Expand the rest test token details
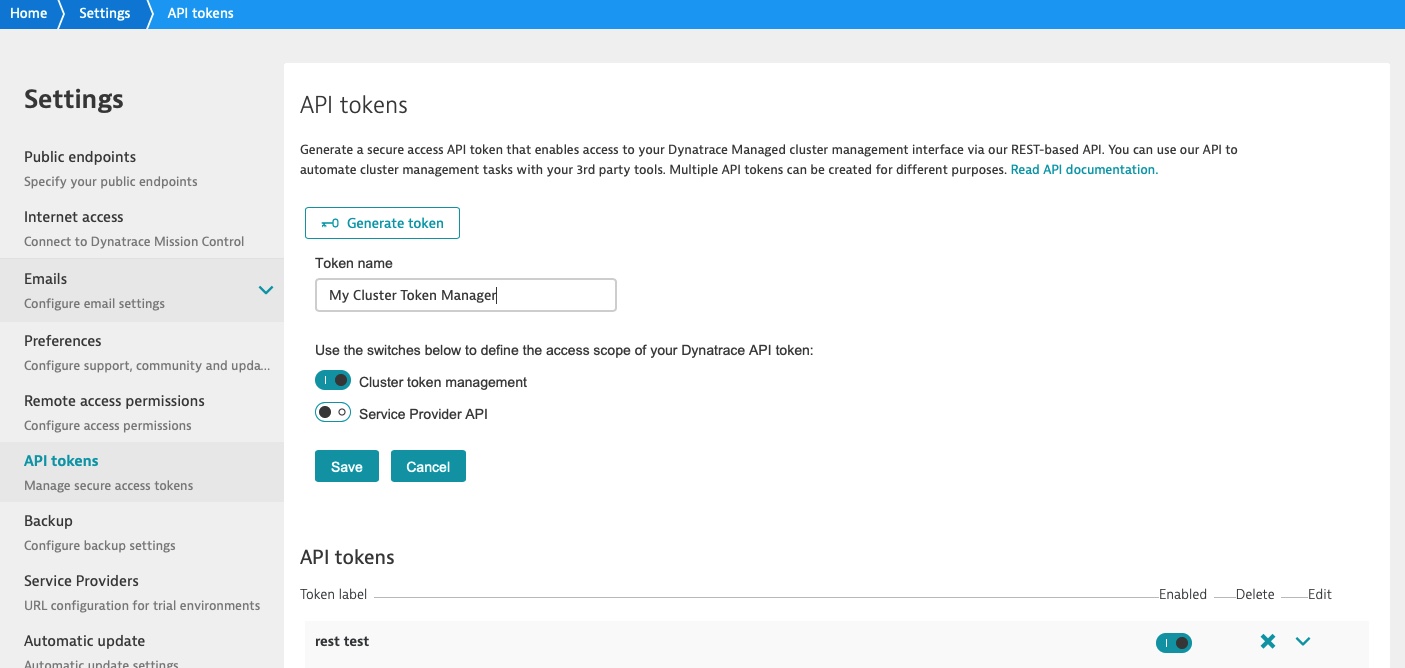 point(1303,642)
